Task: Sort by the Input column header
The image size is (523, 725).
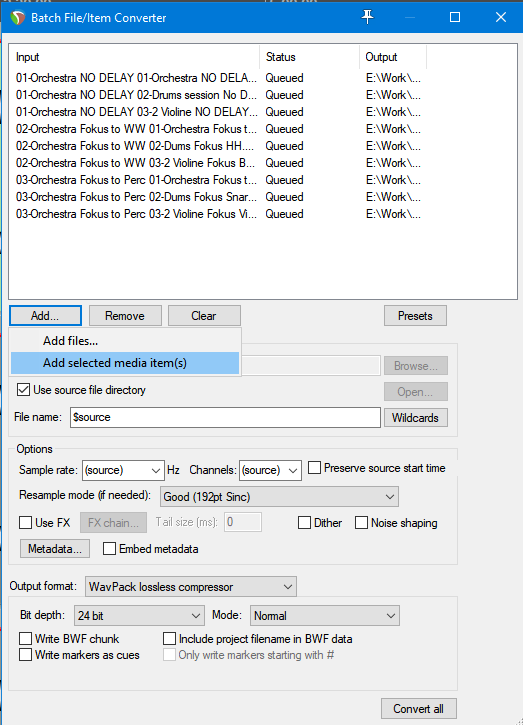Action: click(x=134, y=57)
